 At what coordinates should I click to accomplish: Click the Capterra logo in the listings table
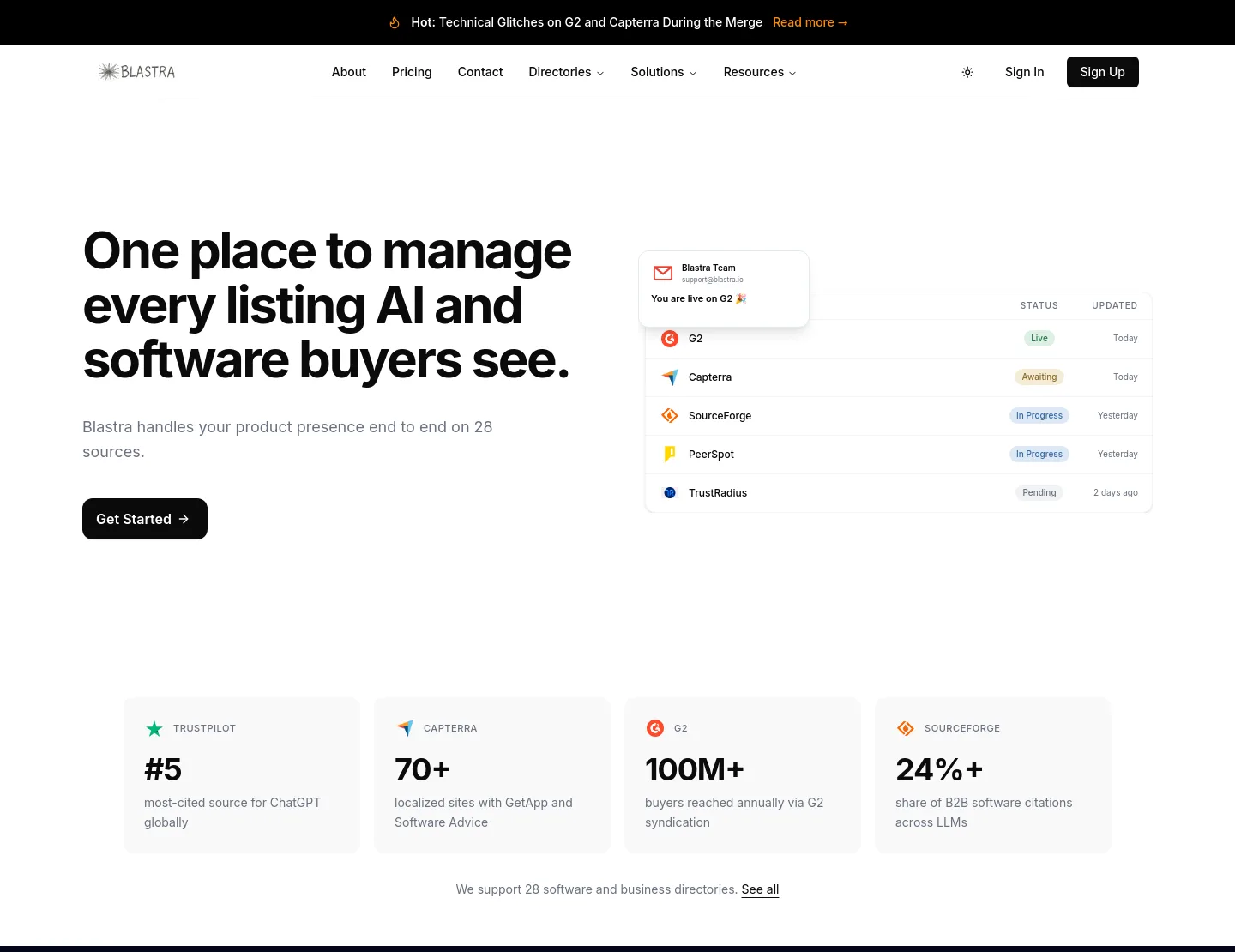(x=670, y=377)
